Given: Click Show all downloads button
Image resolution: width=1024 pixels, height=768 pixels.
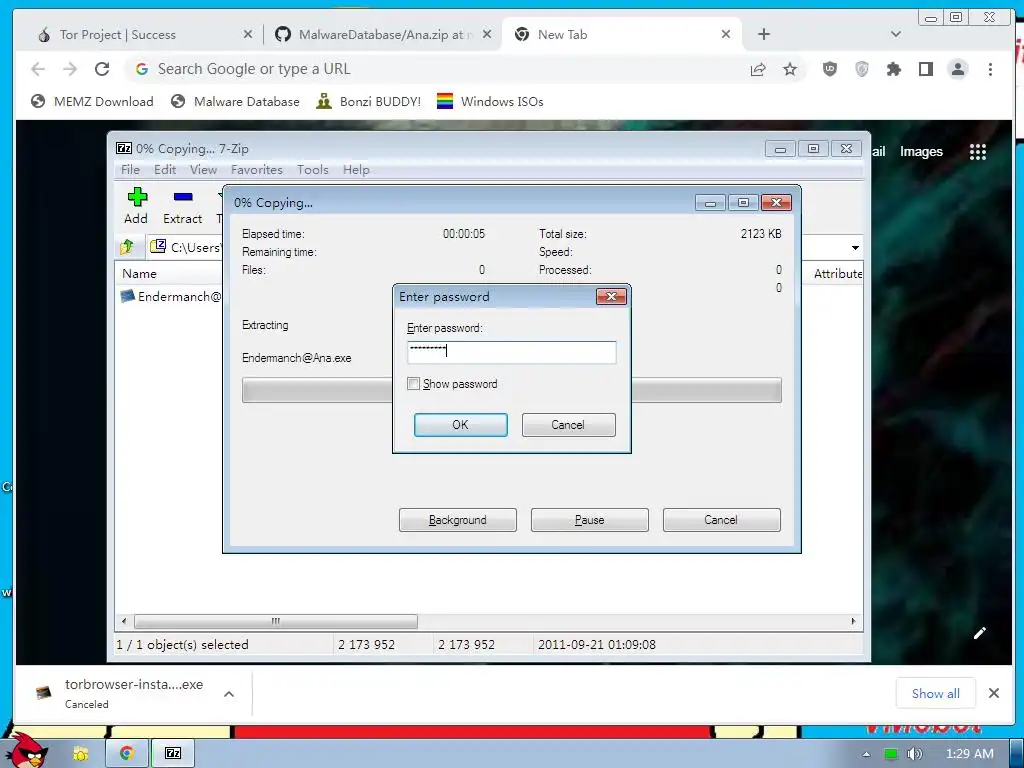Looking at the screenshot, I should click(x=935, y=694).
